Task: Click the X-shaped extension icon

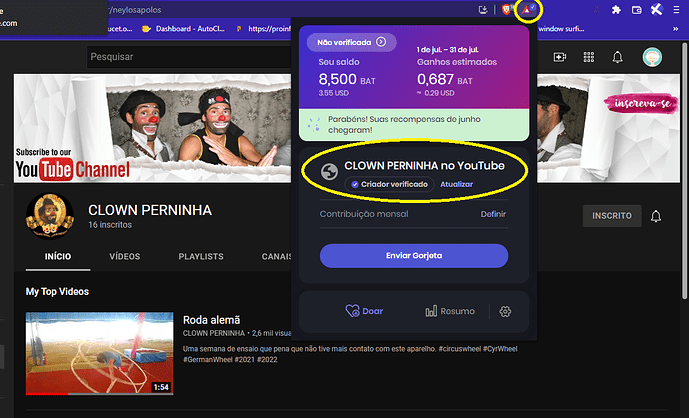Action: point(656,10)
